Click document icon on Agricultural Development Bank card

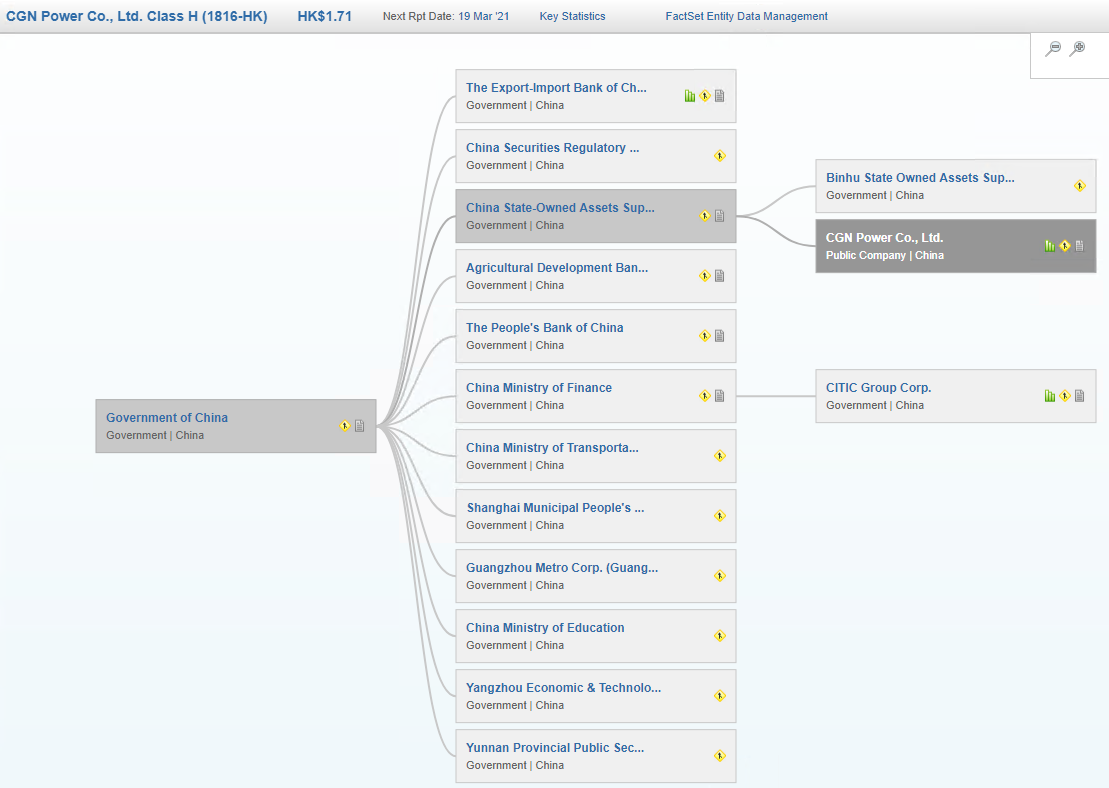click(719, 276)
